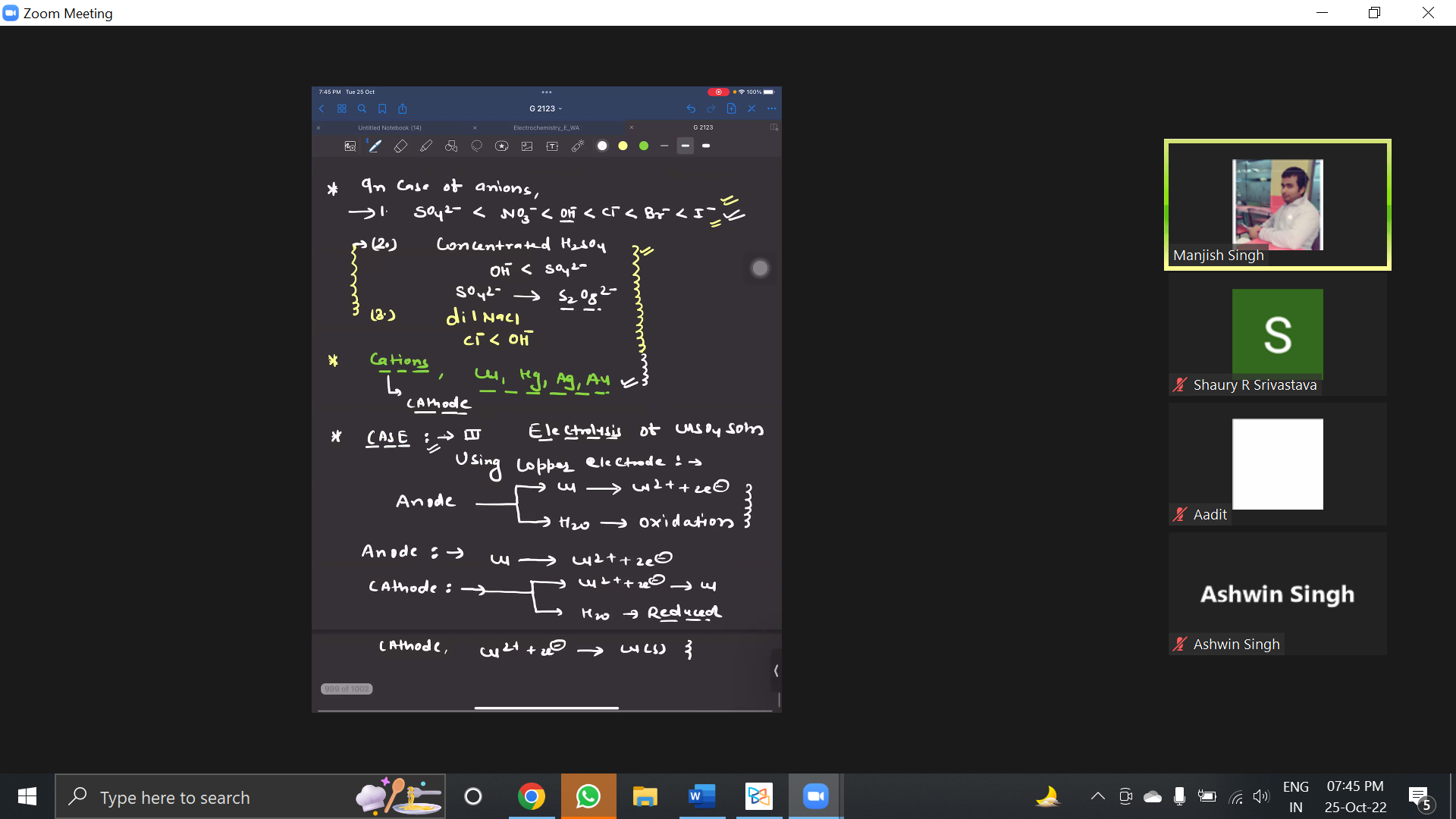
Task: Select the Image insert tool
Action: click(x=527, y=146)
